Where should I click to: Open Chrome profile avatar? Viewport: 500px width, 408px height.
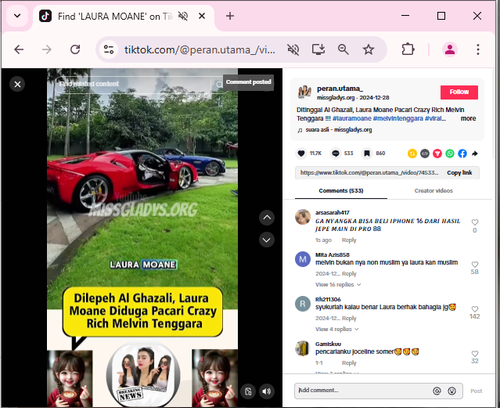450,50
